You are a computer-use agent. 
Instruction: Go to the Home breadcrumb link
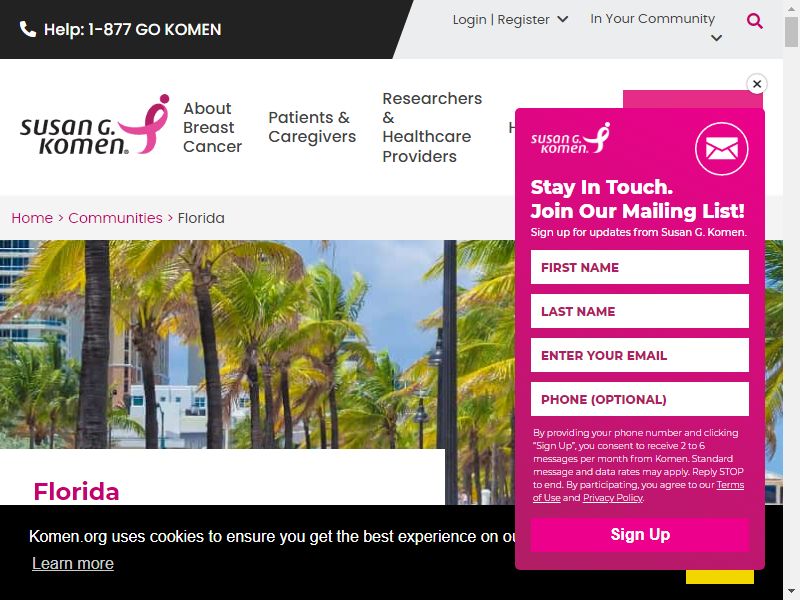(x=32, y=218)
